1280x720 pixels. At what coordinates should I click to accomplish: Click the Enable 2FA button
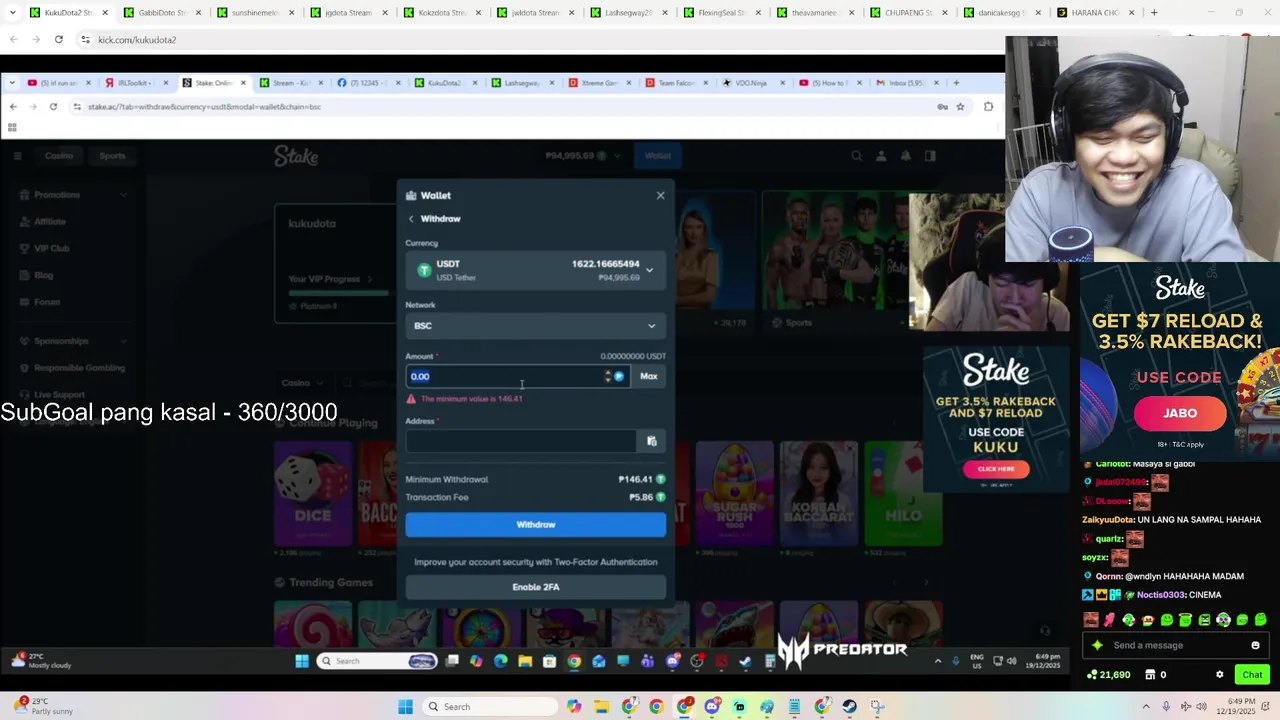(535, 587)
